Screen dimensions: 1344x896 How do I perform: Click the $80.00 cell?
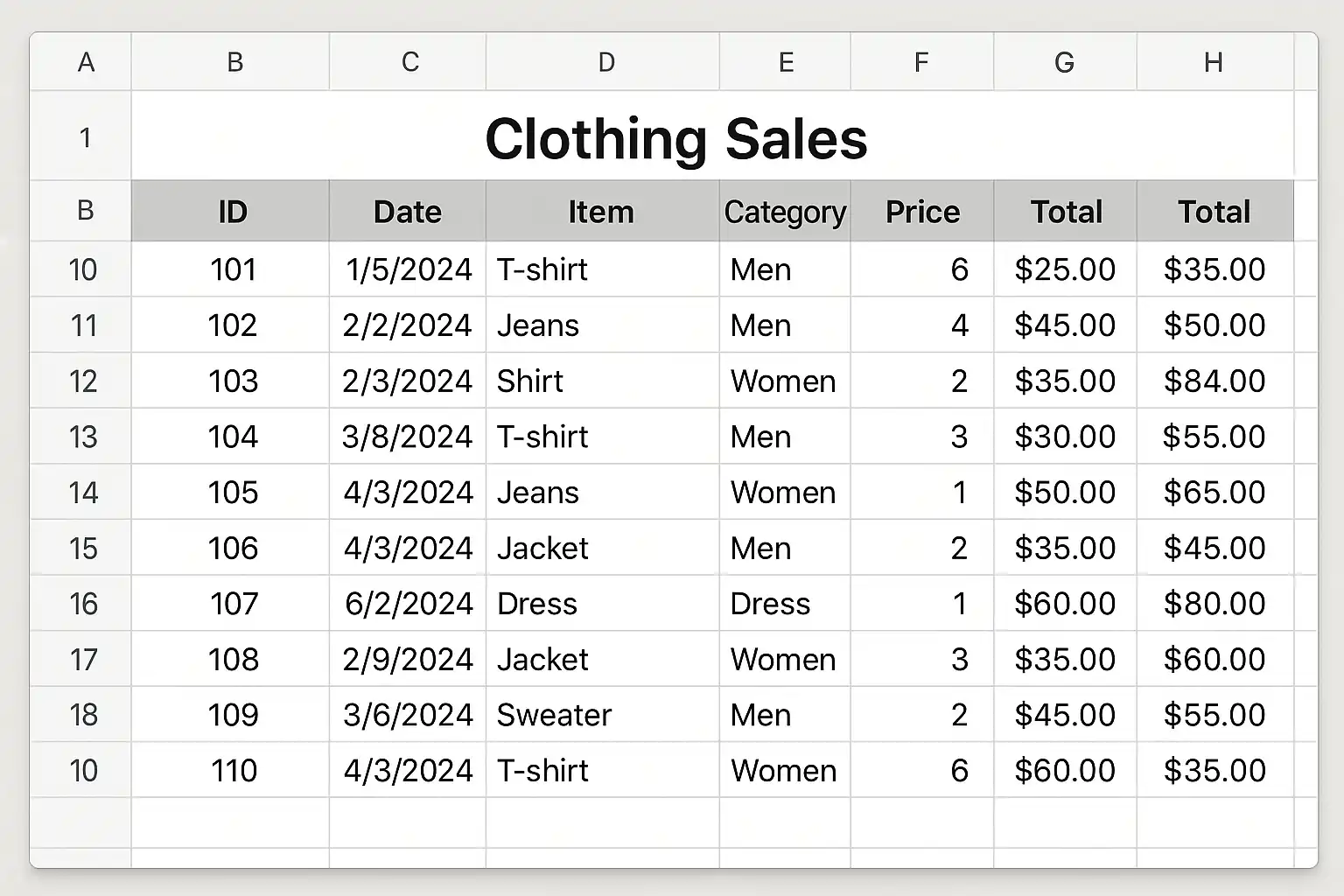[x=1214, y=604]
